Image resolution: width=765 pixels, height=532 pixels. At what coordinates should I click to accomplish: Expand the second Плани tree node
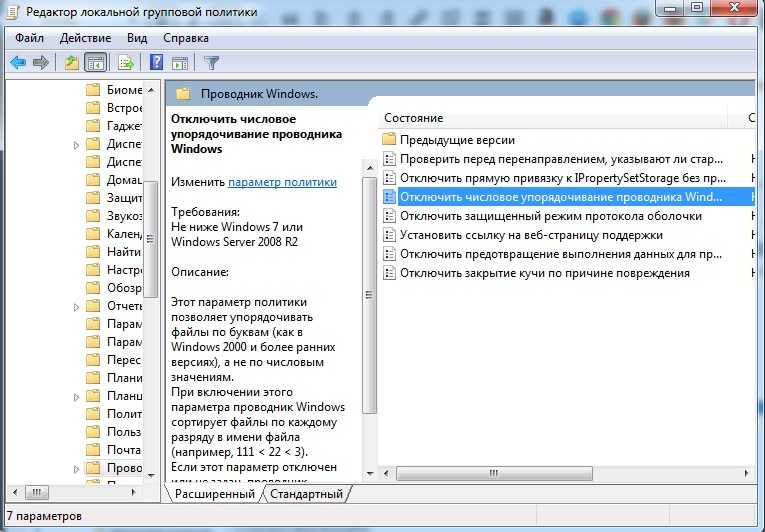[x=76, y=396]
